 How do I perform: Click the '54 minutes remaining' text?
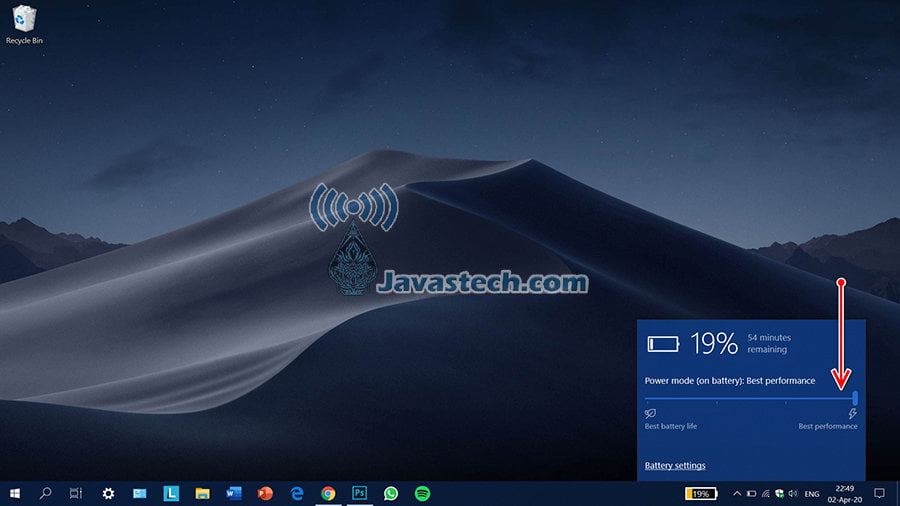tap(769, 343)
